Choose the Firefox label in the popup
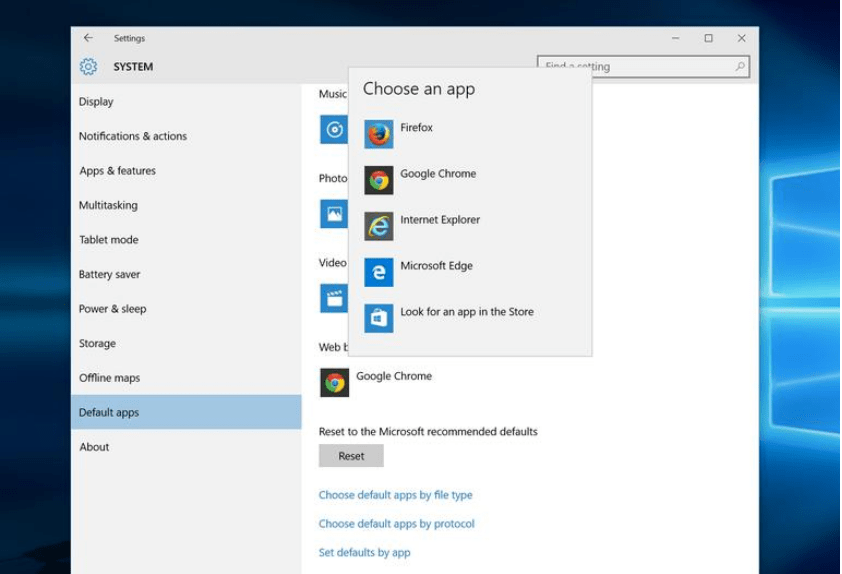Viewport: 842px width, 574px height. tap(416, 128)
